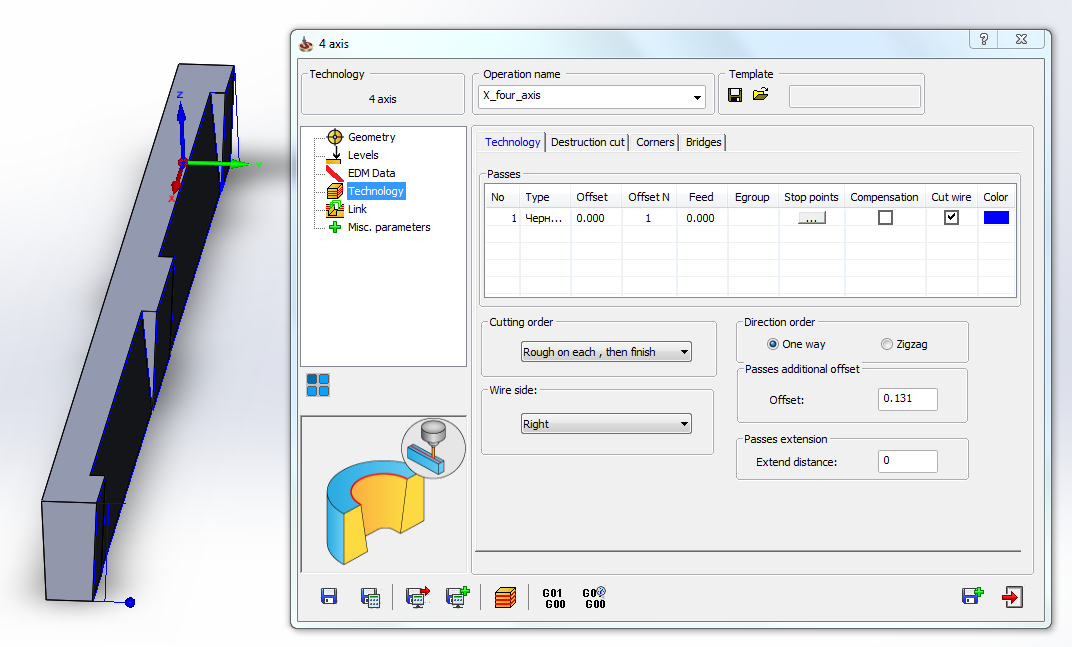Select the Levels tree item
1072x647 pixels.
pos(363,155)
